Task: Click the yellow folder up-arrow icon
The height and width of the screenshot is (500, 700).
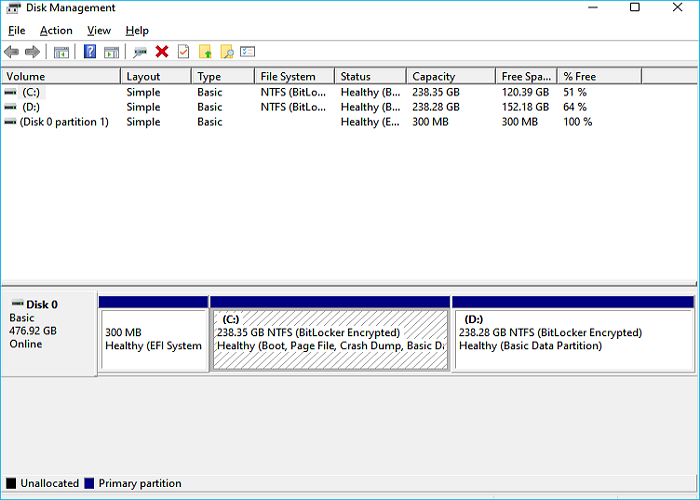Action: [205, 52]
